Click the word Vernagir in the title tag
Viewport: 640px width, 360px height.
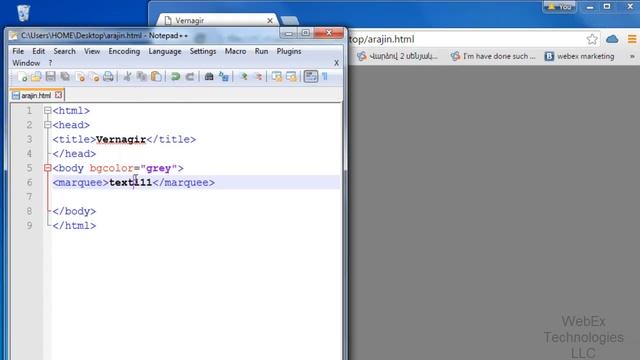click(121, 140)
